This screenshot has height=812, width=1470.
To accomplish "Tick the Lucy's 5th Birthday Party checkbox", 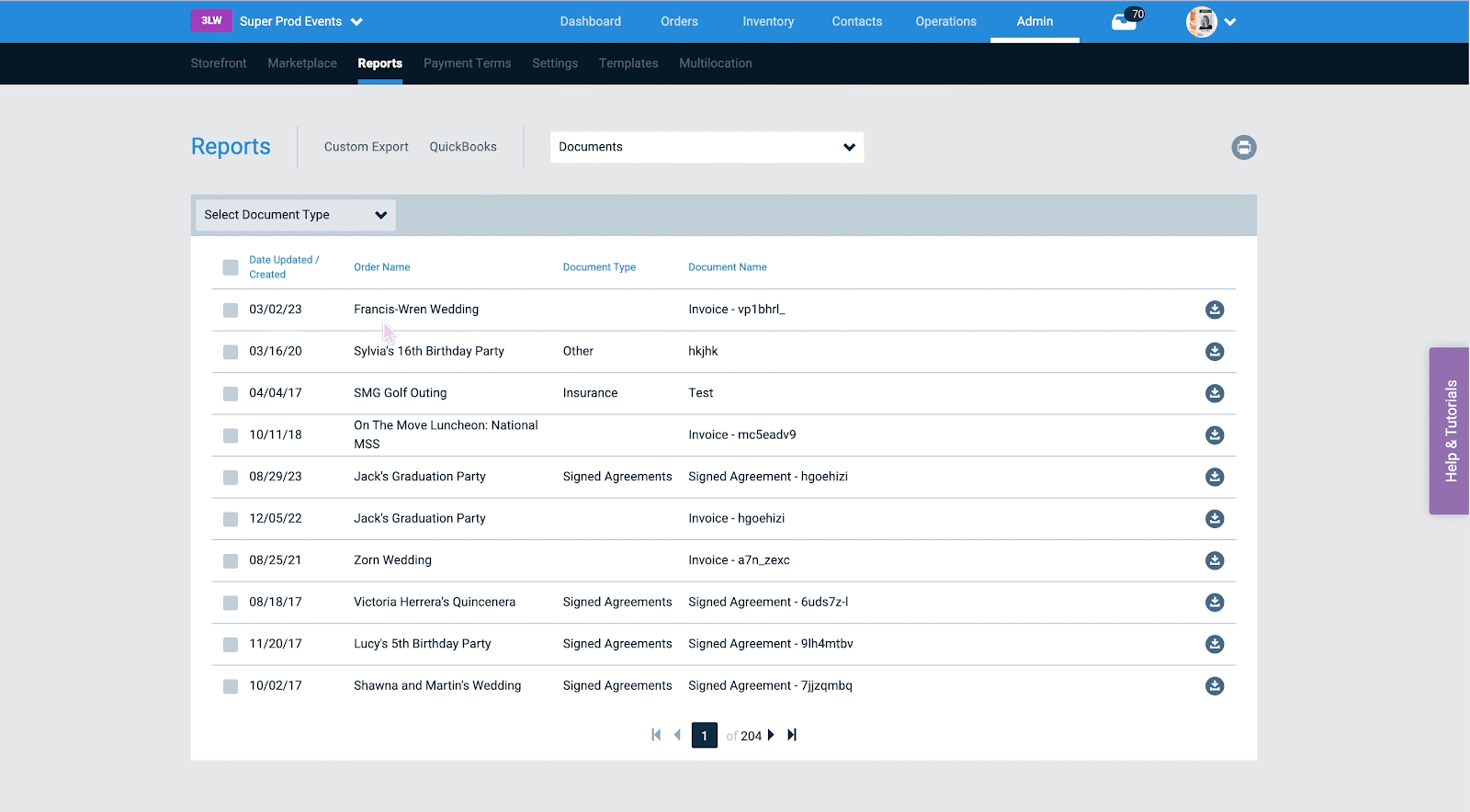I will point(231,645).
